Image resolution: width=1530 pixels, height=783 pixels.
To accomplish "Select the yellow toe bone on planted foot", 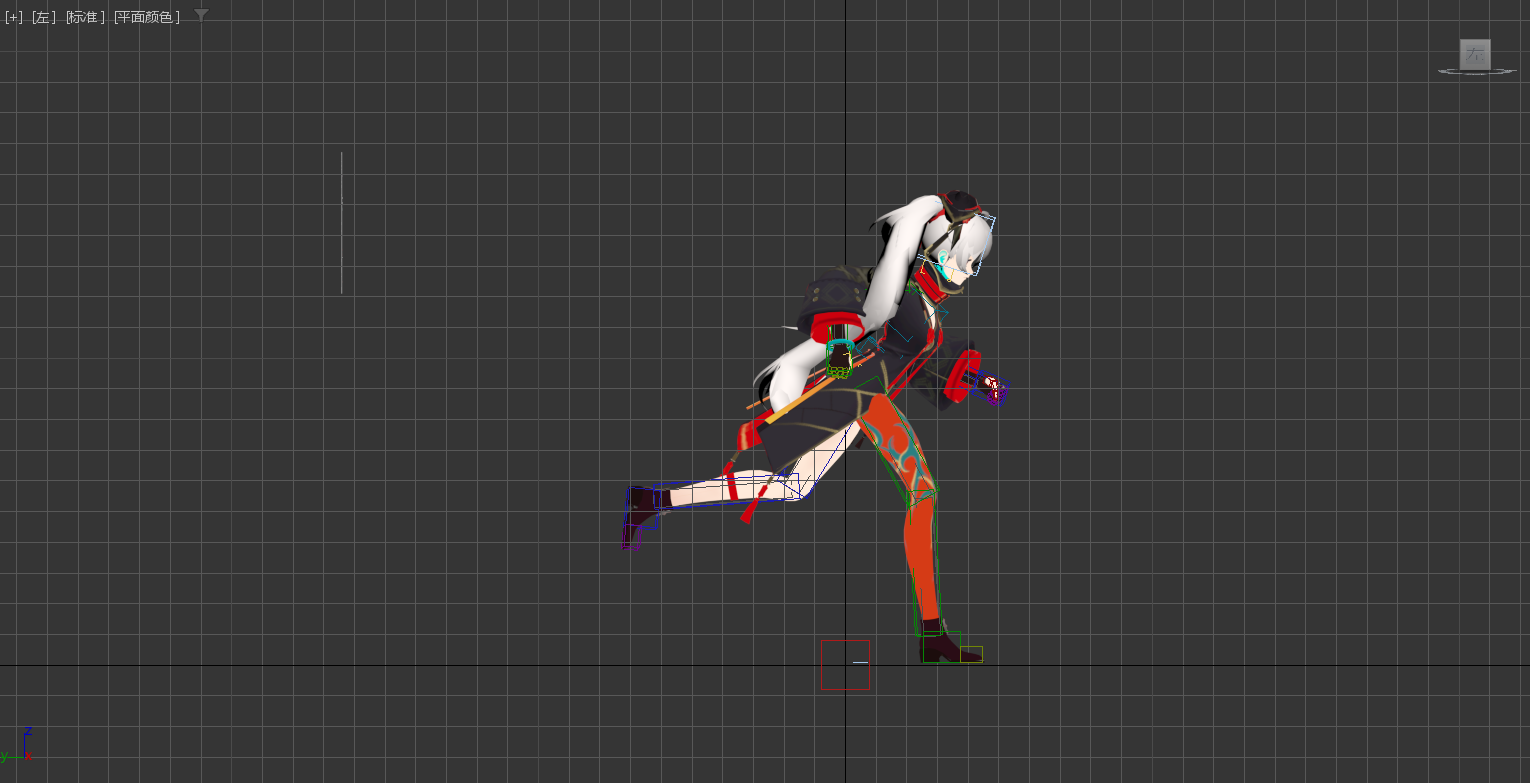I will 971,654.
